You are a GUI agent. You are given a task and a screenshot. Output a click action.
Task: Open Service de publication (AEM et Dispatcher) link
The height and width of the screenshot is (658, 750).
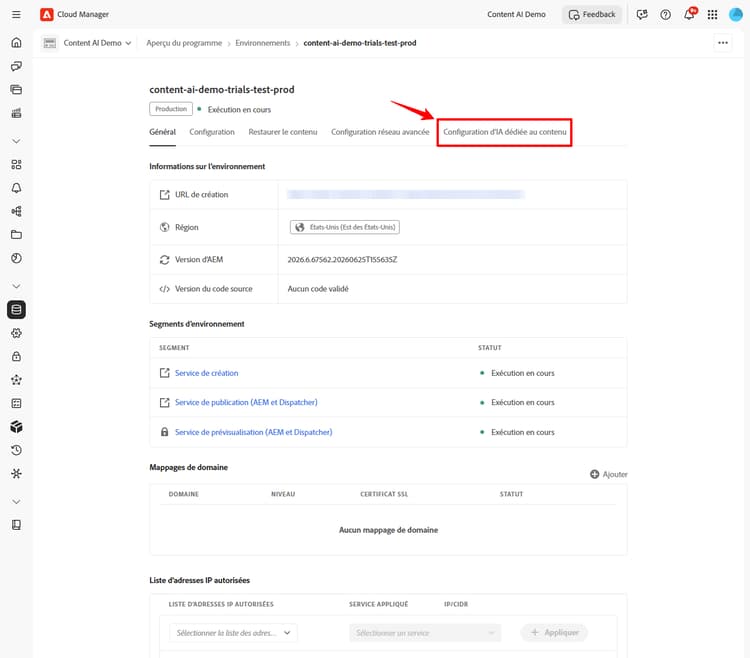tap(246, 403)
